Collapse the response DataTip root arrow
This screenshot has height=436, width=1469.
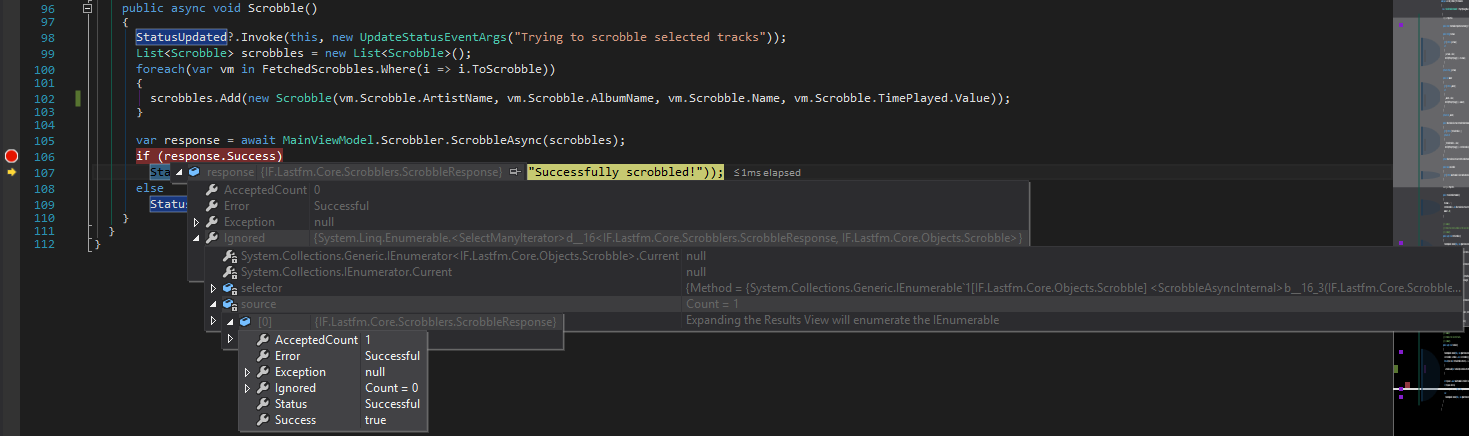click(180, 172)
